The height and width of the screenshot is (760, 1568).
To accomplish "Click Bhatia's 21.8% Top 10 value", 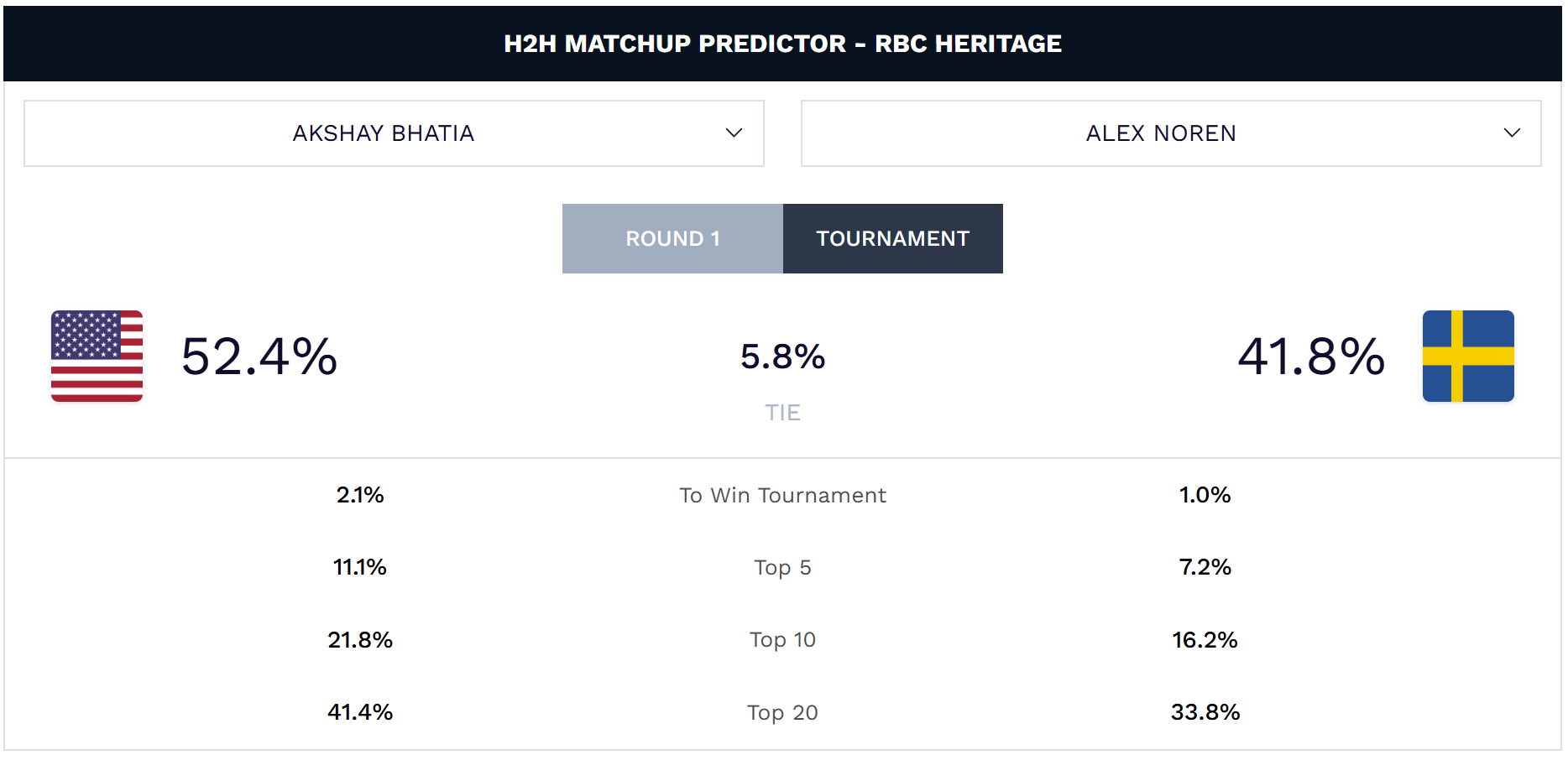I will (360, 640).
